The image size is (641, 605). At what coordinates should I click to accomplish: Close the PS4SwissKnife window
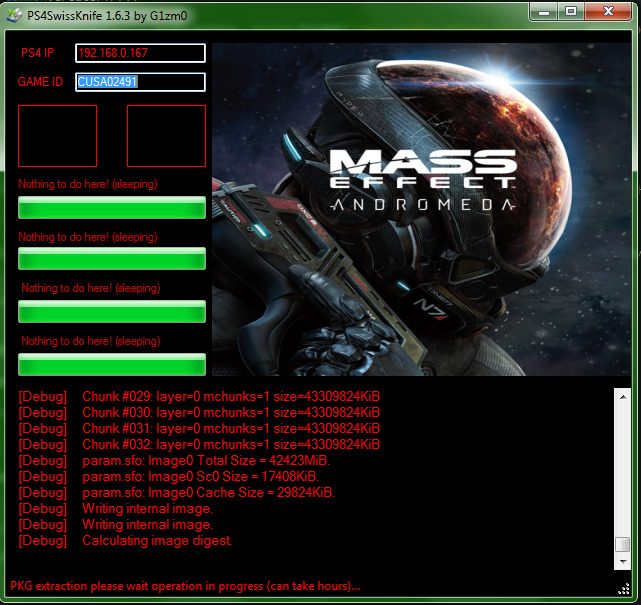click(609, 11)
